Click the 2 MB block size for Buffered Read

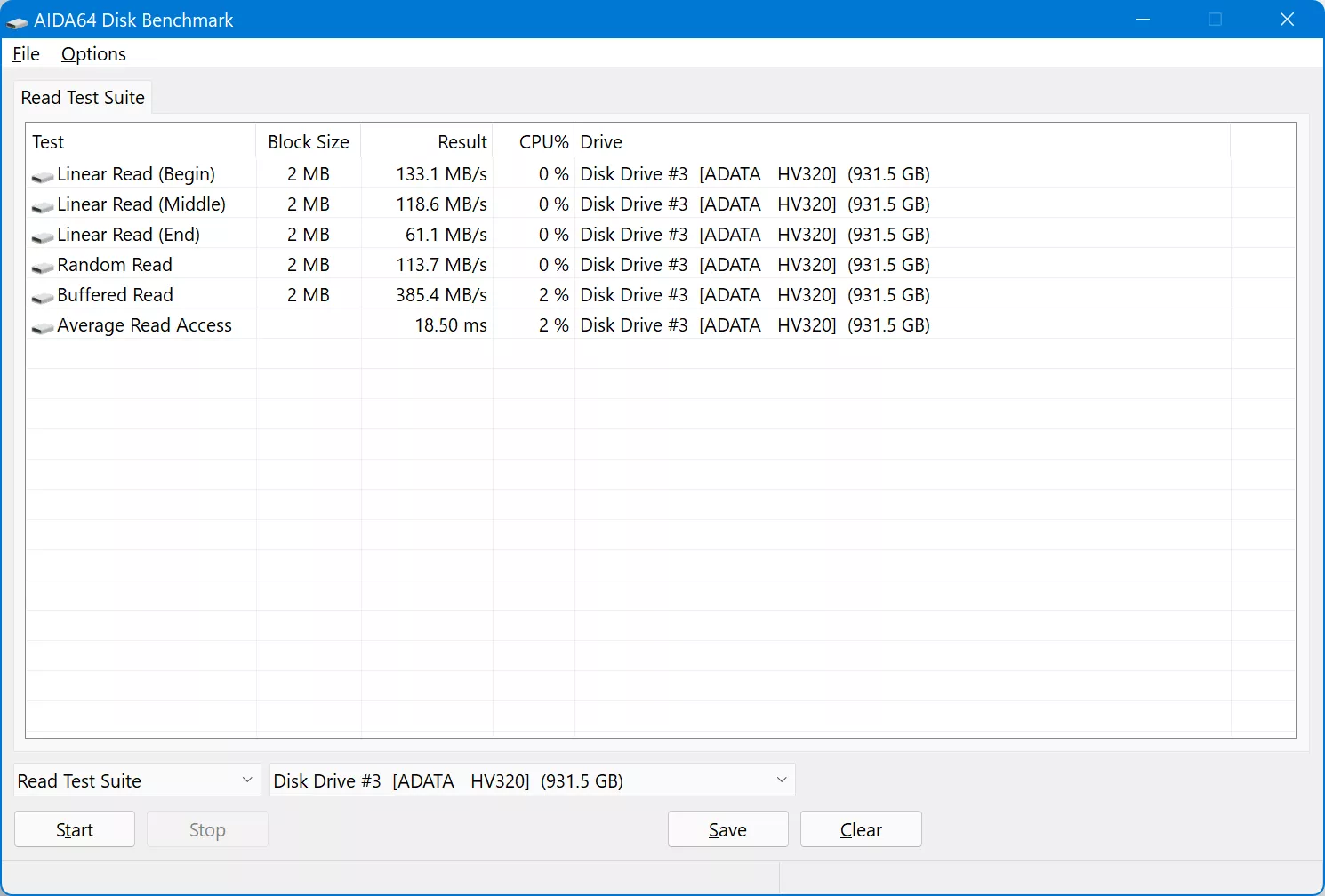(309, 295)
